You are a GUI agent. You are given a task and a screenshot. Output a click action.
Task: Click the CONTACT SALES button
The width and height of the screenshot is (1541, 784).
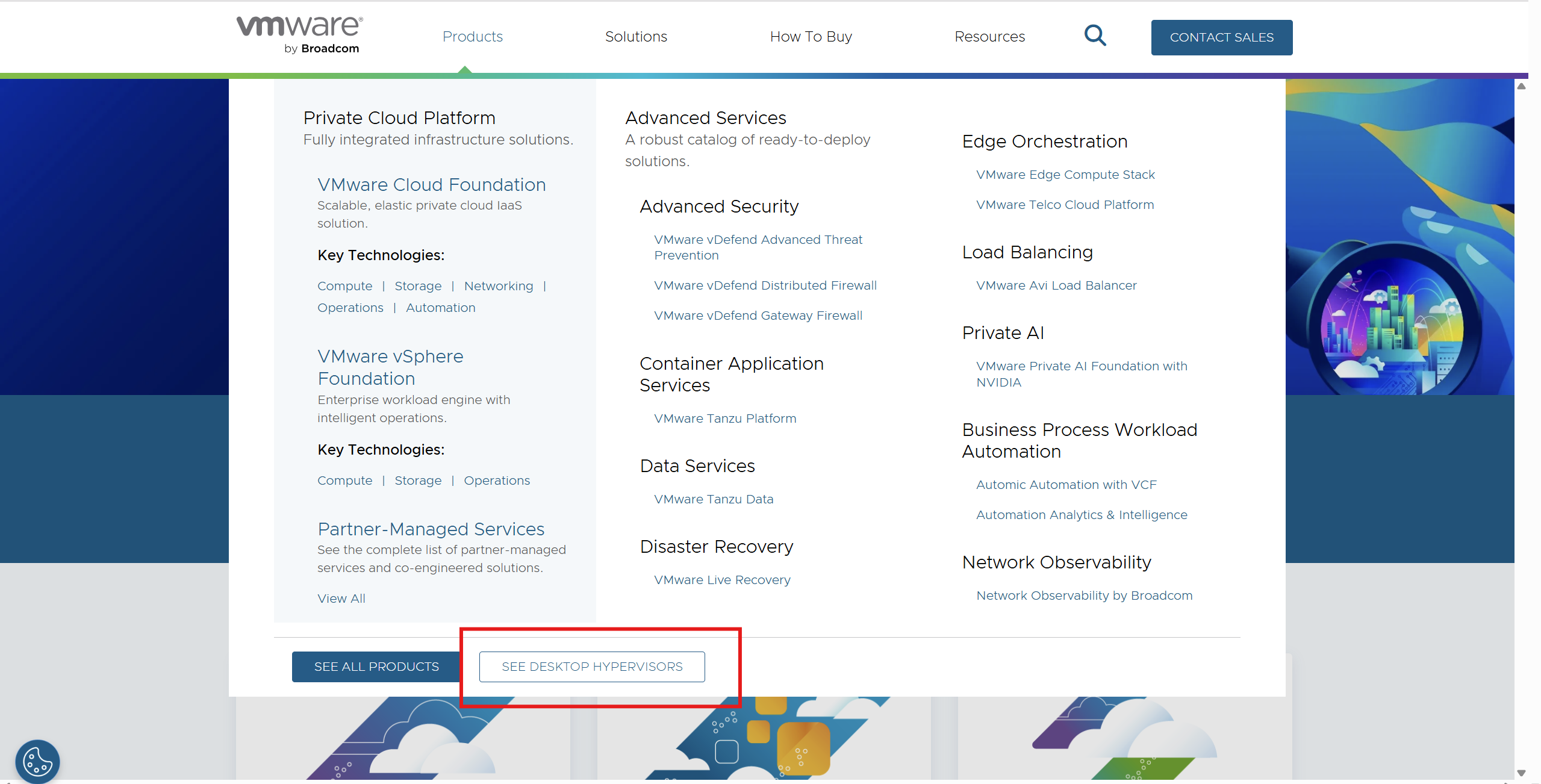click(1221, 37)
